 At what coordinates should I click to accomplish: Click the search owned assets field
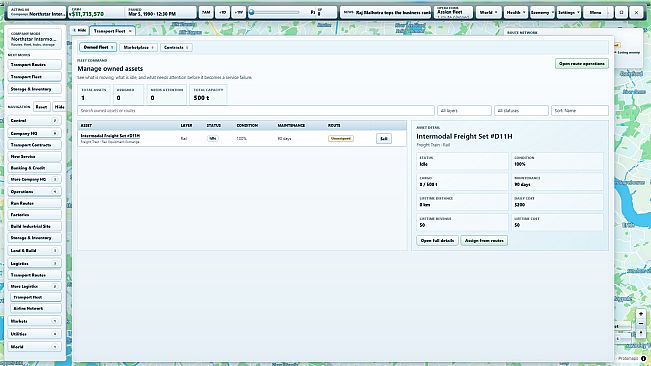point(256,111)
